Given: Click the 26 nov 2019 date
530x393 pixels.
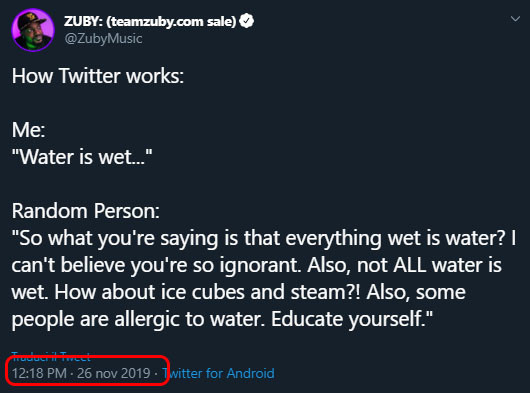Looking at the screenshot, I should coord(114,373).
